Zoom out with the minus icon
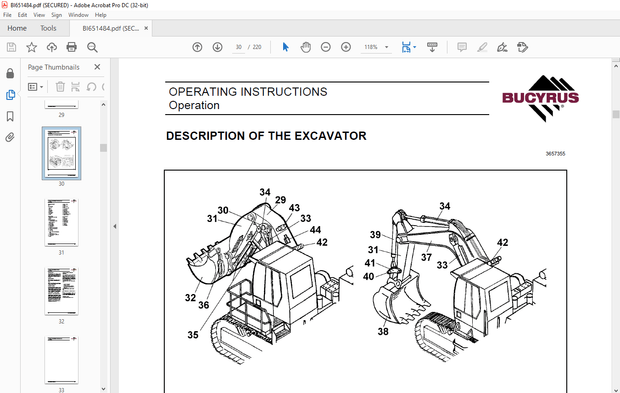The width and height of the screenshot is (620, 393). 326,47
